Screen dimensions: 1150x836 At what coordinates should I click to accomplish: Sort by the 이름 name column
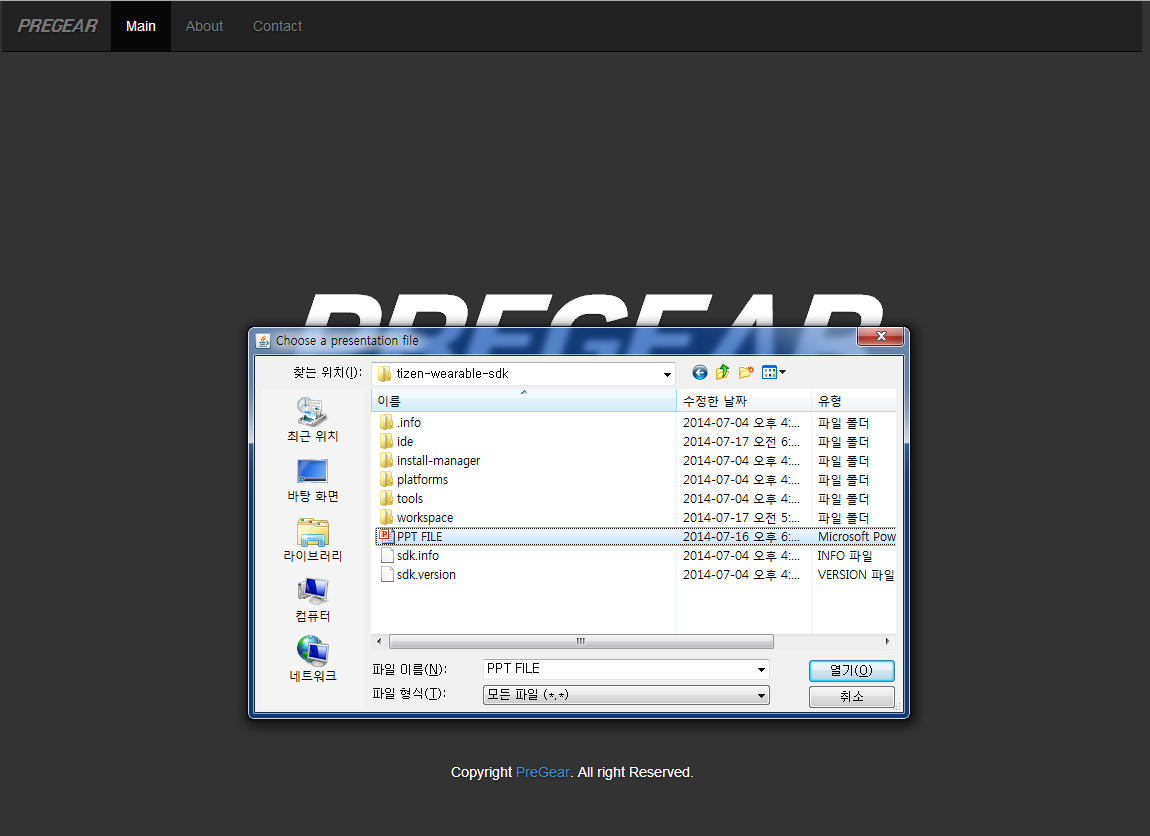click(x=524, y=401)
